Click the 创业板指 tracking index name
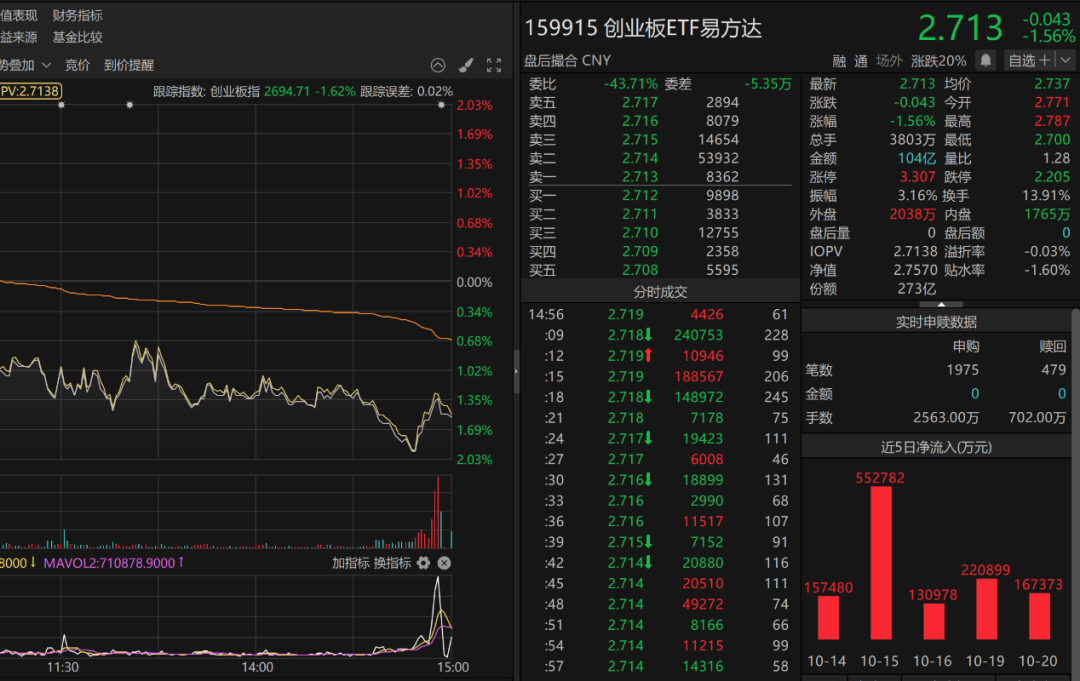 235,92
